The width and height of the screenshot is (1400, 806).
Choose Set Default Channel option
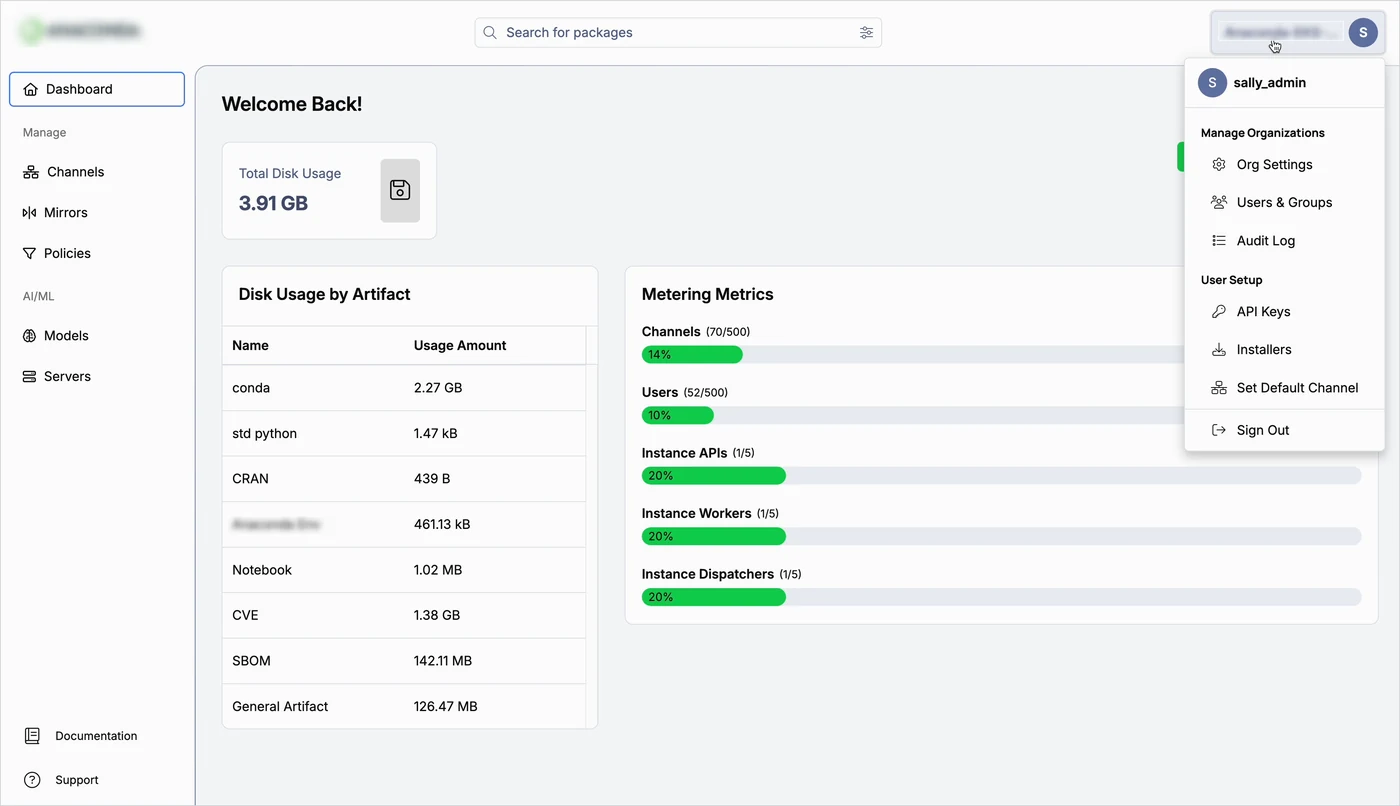point(1285,387)
